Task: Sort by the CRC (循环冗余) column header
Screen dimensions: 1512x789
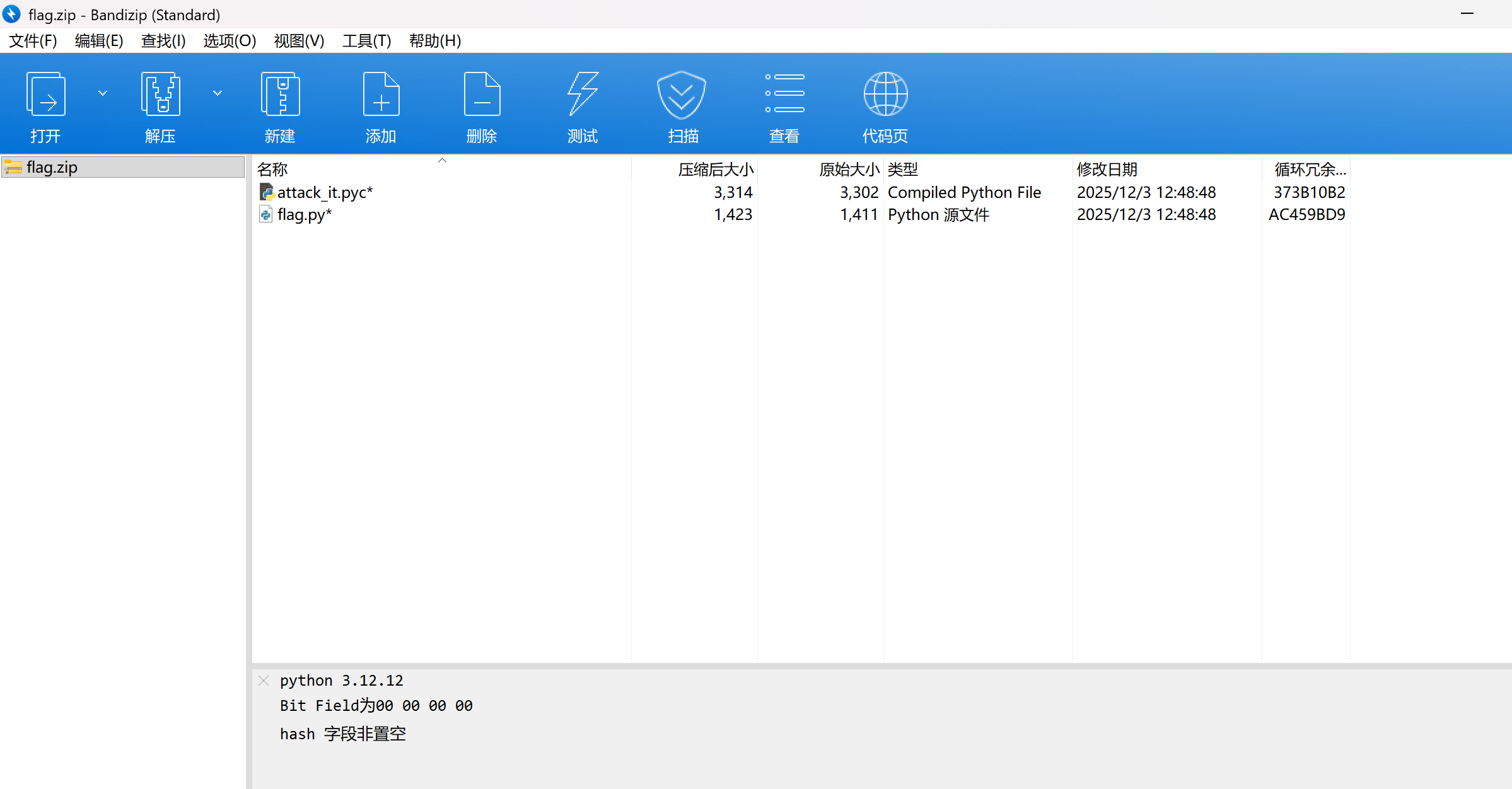Action: pyautogui.click(x=1306, y=169)
